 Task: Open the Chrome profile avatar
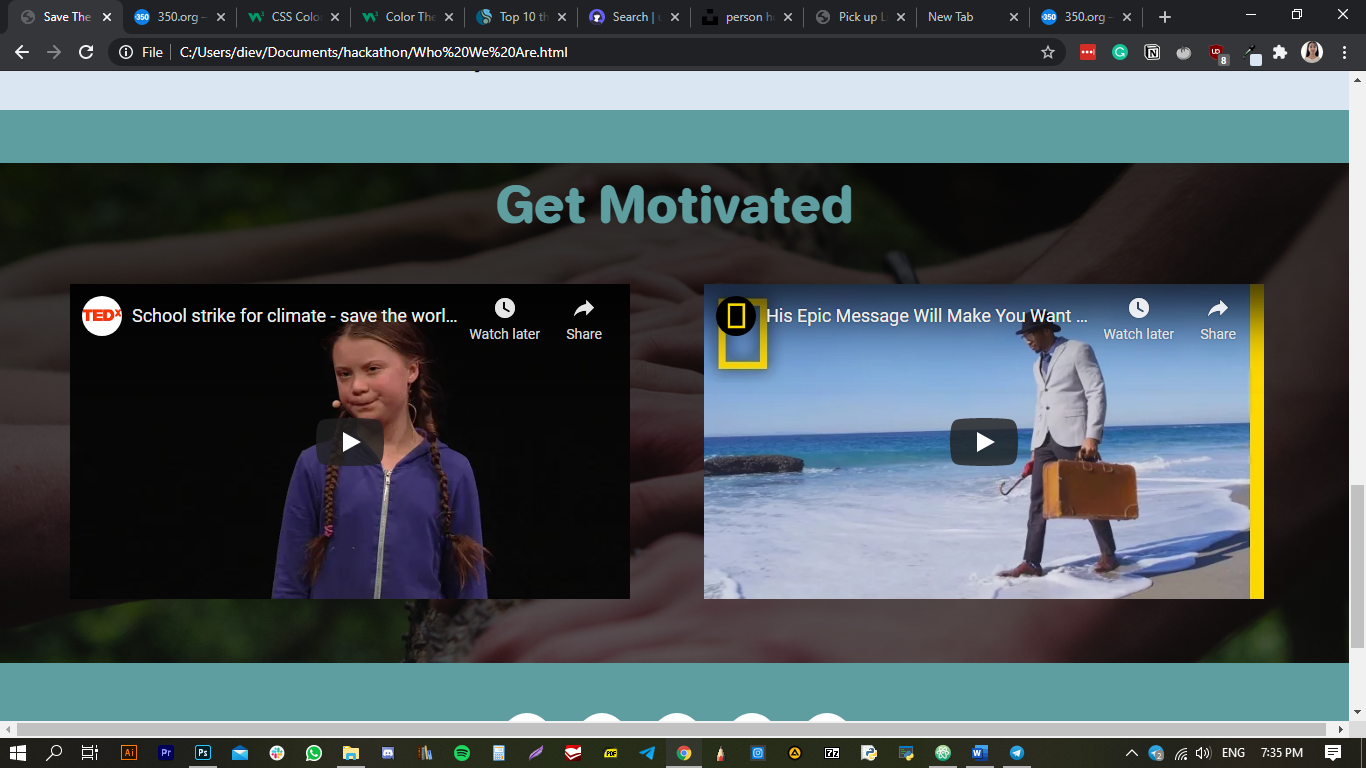[1312, 52]
